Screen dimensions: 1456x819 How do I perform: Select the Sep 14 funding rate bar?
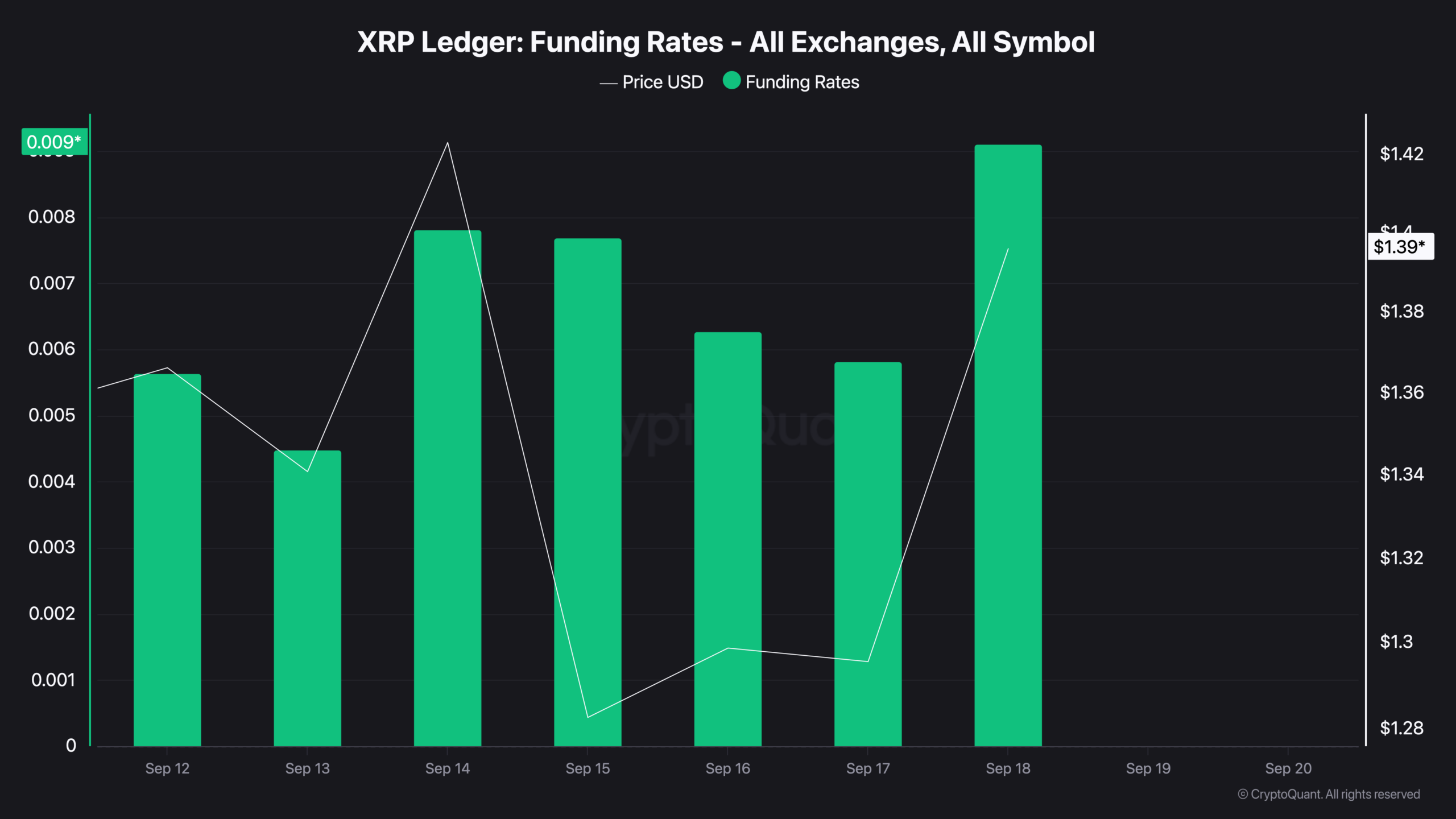[448, 488]
